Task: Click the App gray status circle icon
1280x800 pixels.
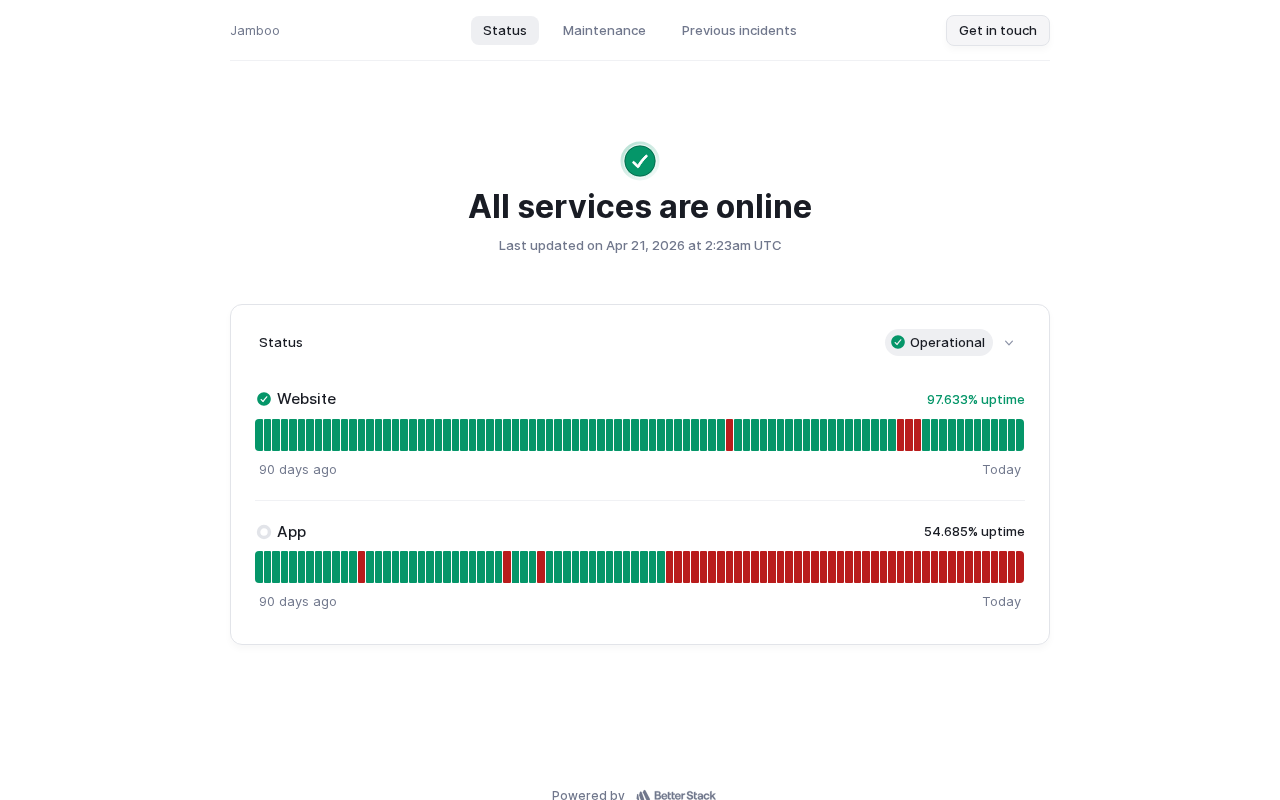Action: pyautogui.click(x=264, y=532)
